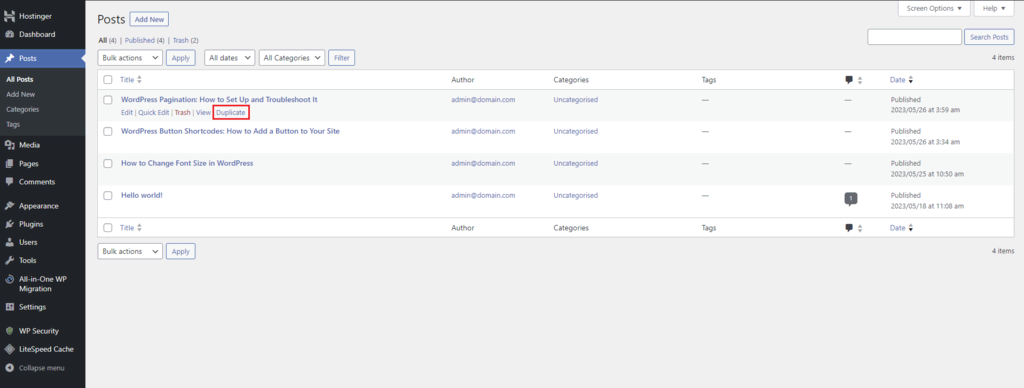Click the LiteSpeed Cache diamond icon
Viewport: 1024px width, 388px height.
point(9,349)
